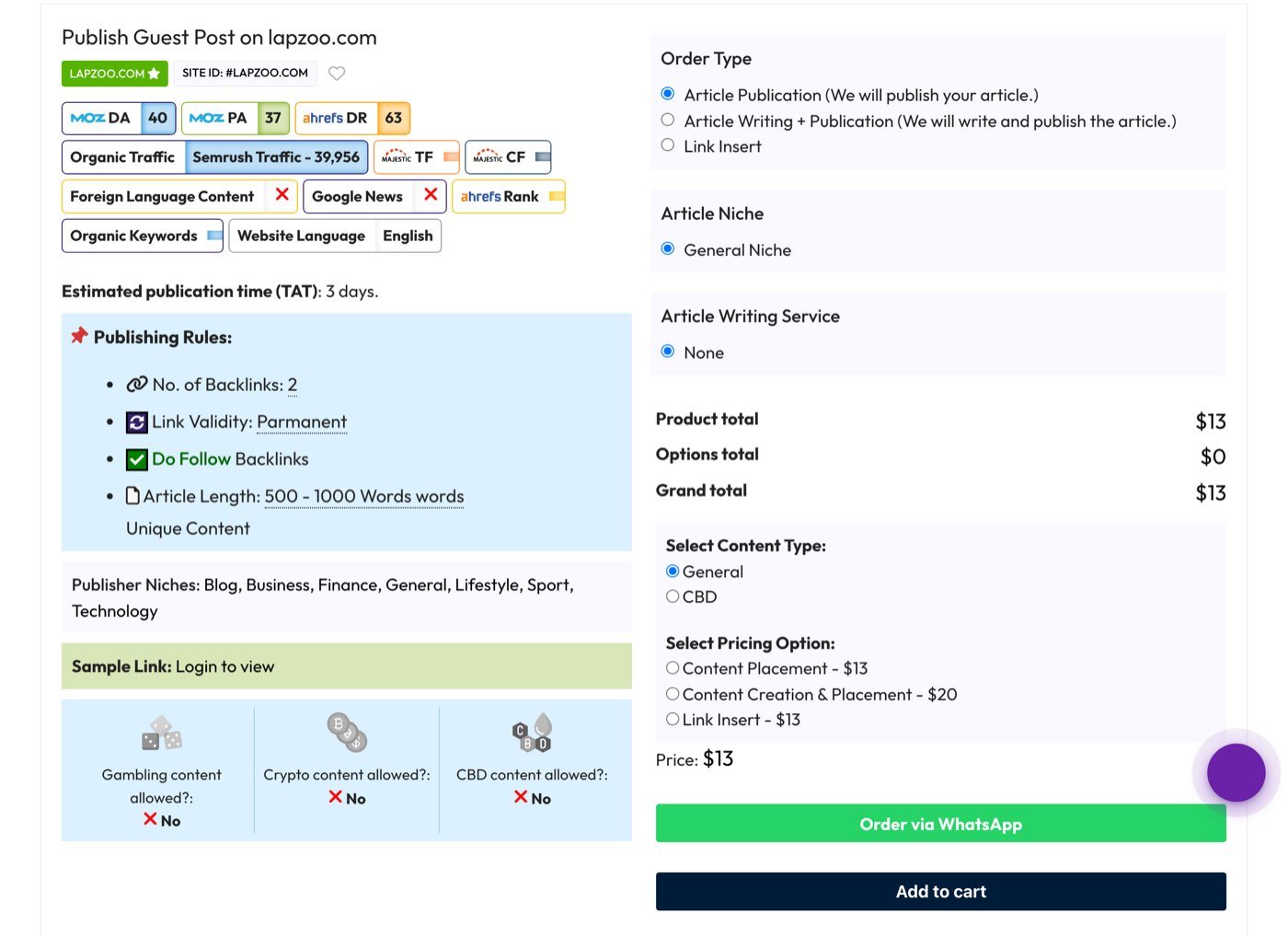Click the chain link backlinks icon
Viewport: 1288px width, 936px height.
(137, 385)
